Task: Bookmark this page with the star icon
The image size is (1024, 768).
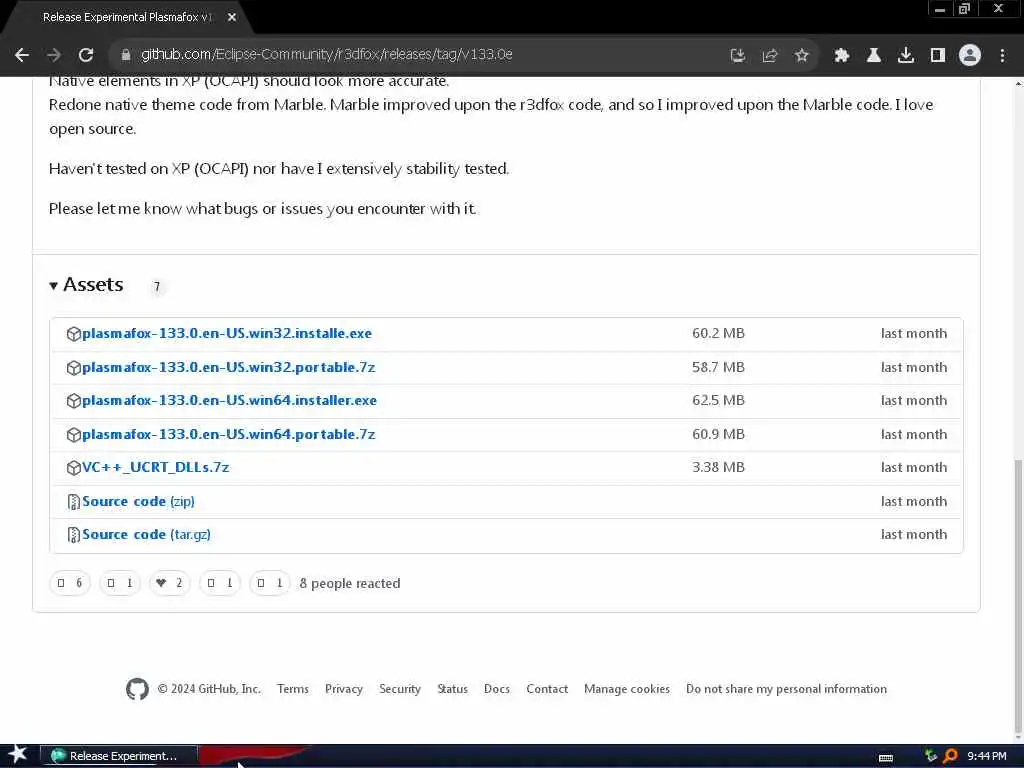Action: [801, 56]
